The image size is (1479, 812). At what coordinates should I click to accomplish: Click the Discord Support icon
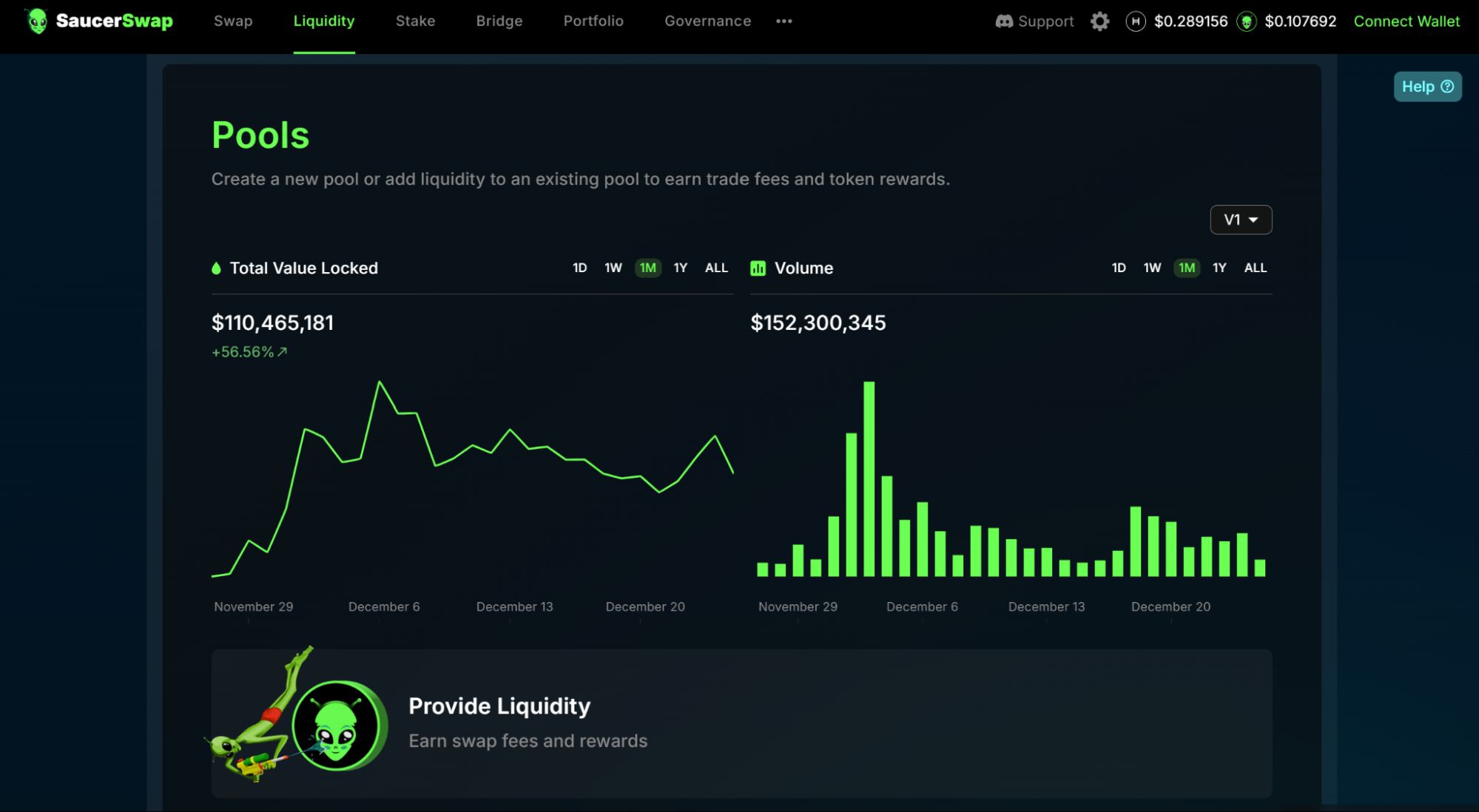coord(1004,21)
